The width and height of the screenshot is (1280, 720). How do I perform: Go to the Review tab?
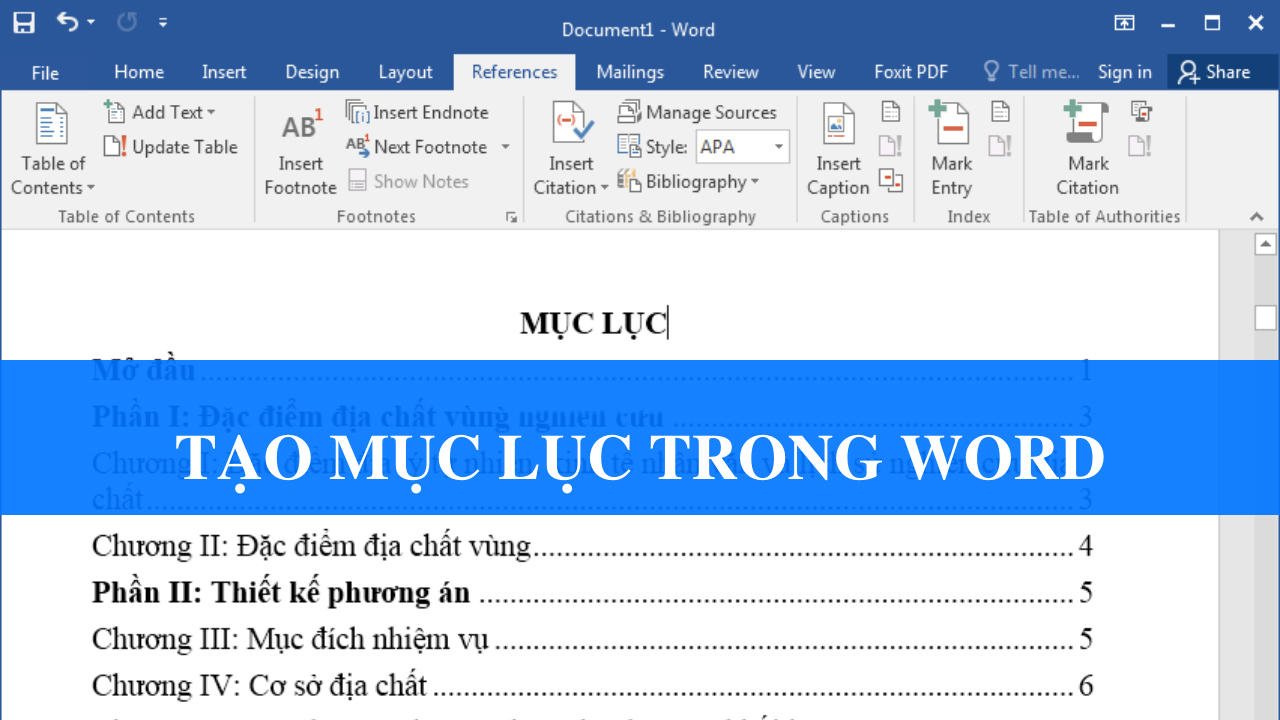730,72
